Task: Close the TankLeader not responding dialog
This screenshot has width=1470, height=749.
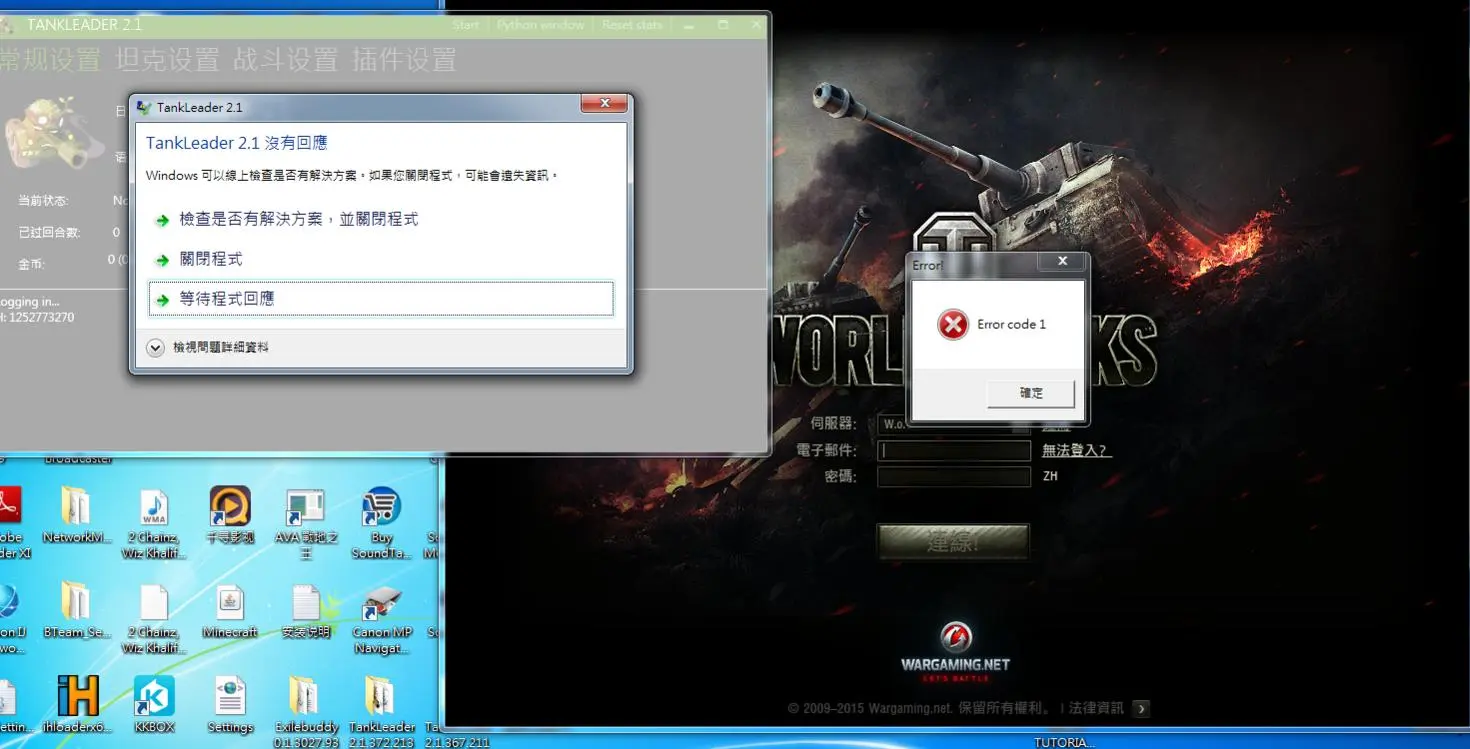Action: tap(604, 104)
